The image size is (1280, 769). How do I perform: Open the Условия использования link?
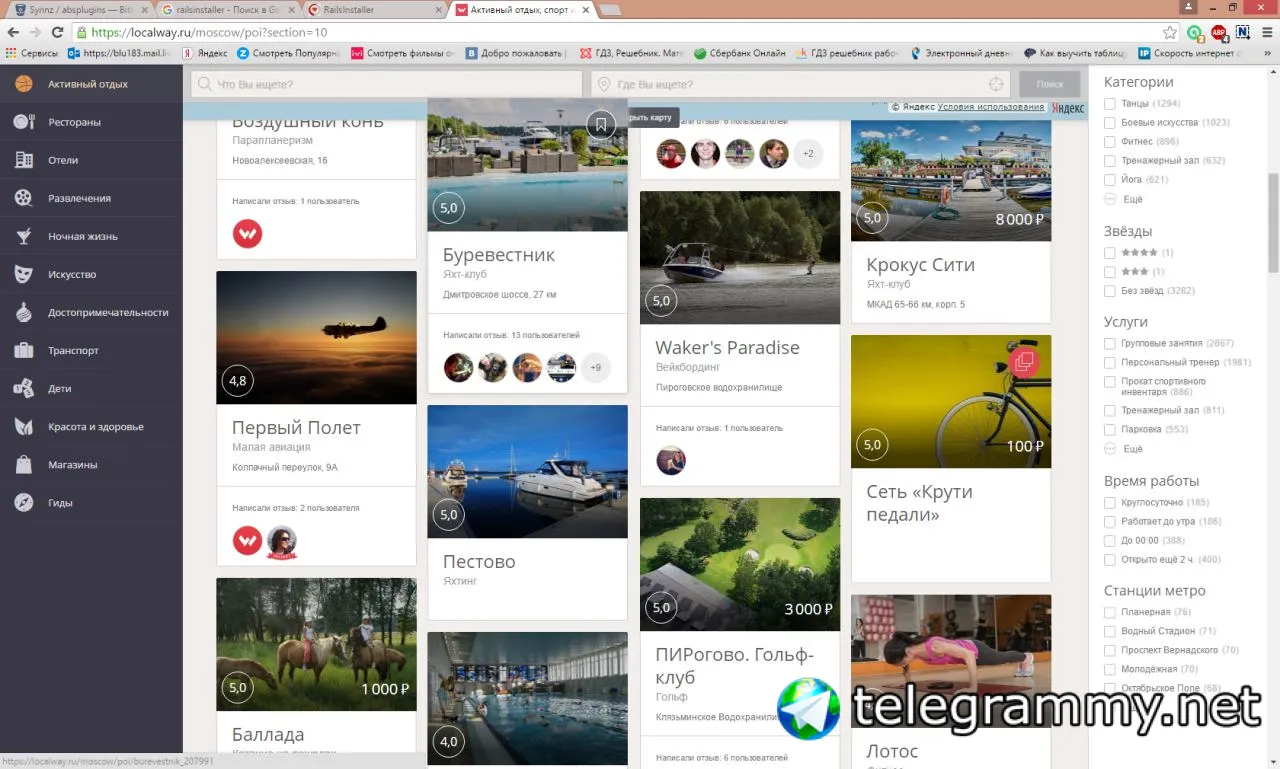tap(991, 107)
